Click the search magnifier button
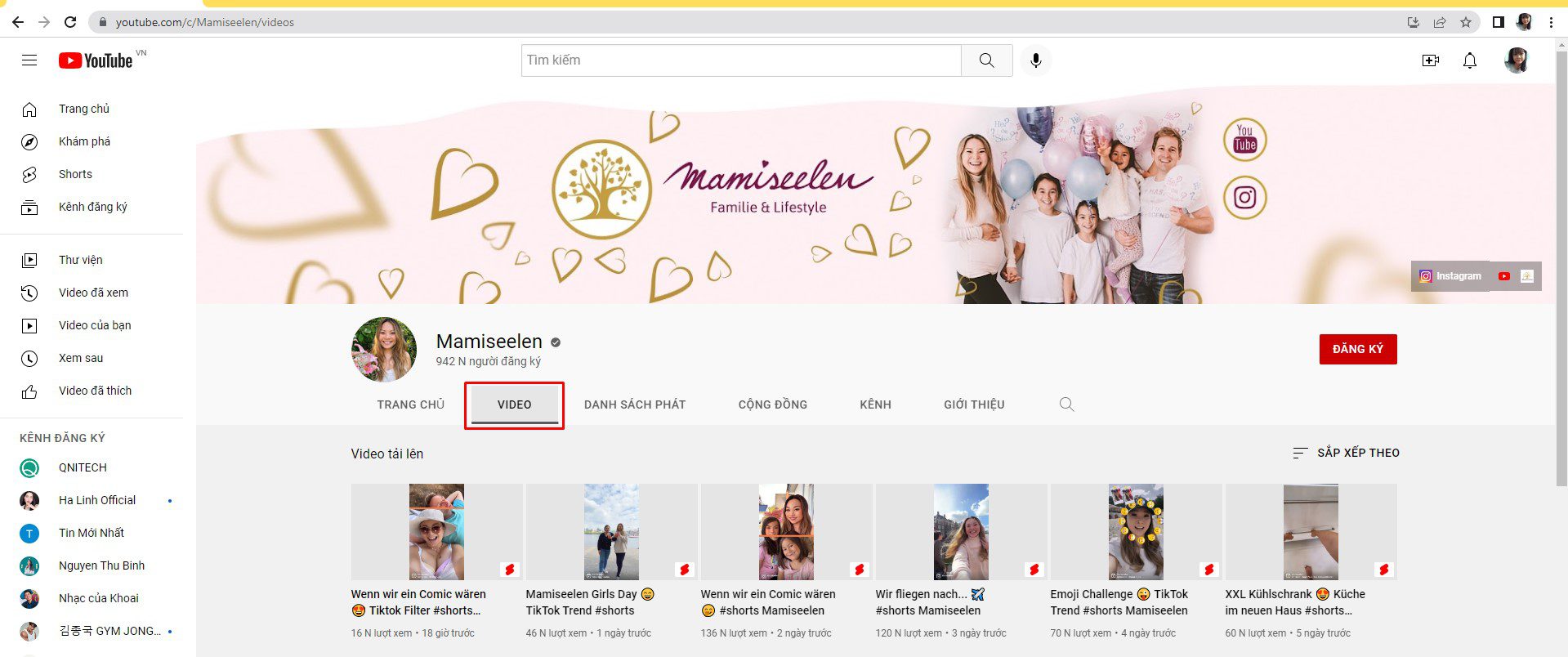 (986, 60)
